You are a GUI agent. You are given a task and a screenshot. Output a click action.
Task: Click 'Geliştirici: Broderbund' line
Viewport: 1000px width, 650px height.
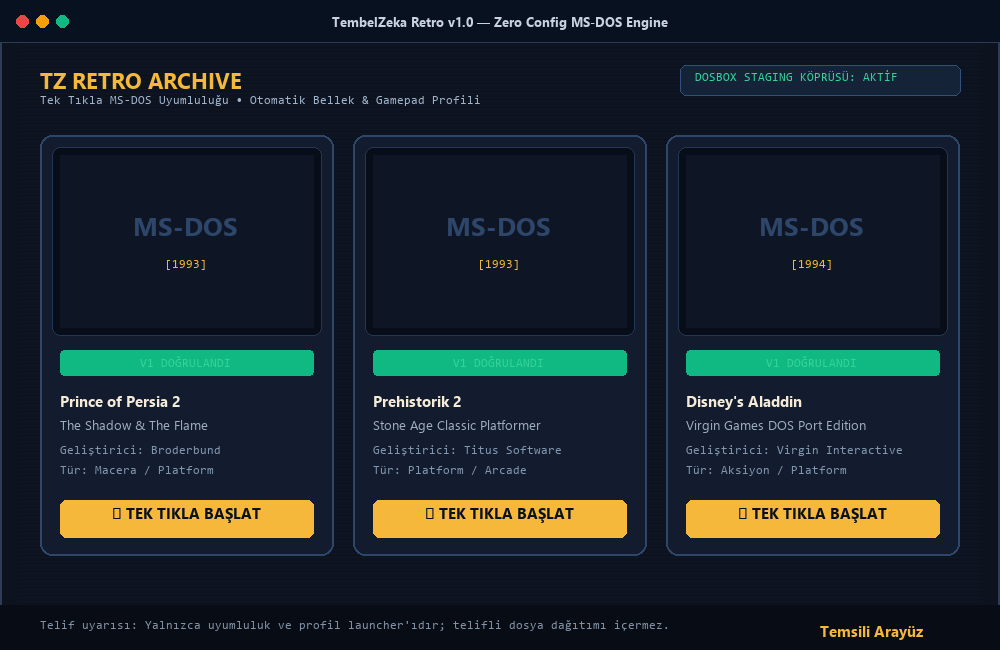[140, 450]
